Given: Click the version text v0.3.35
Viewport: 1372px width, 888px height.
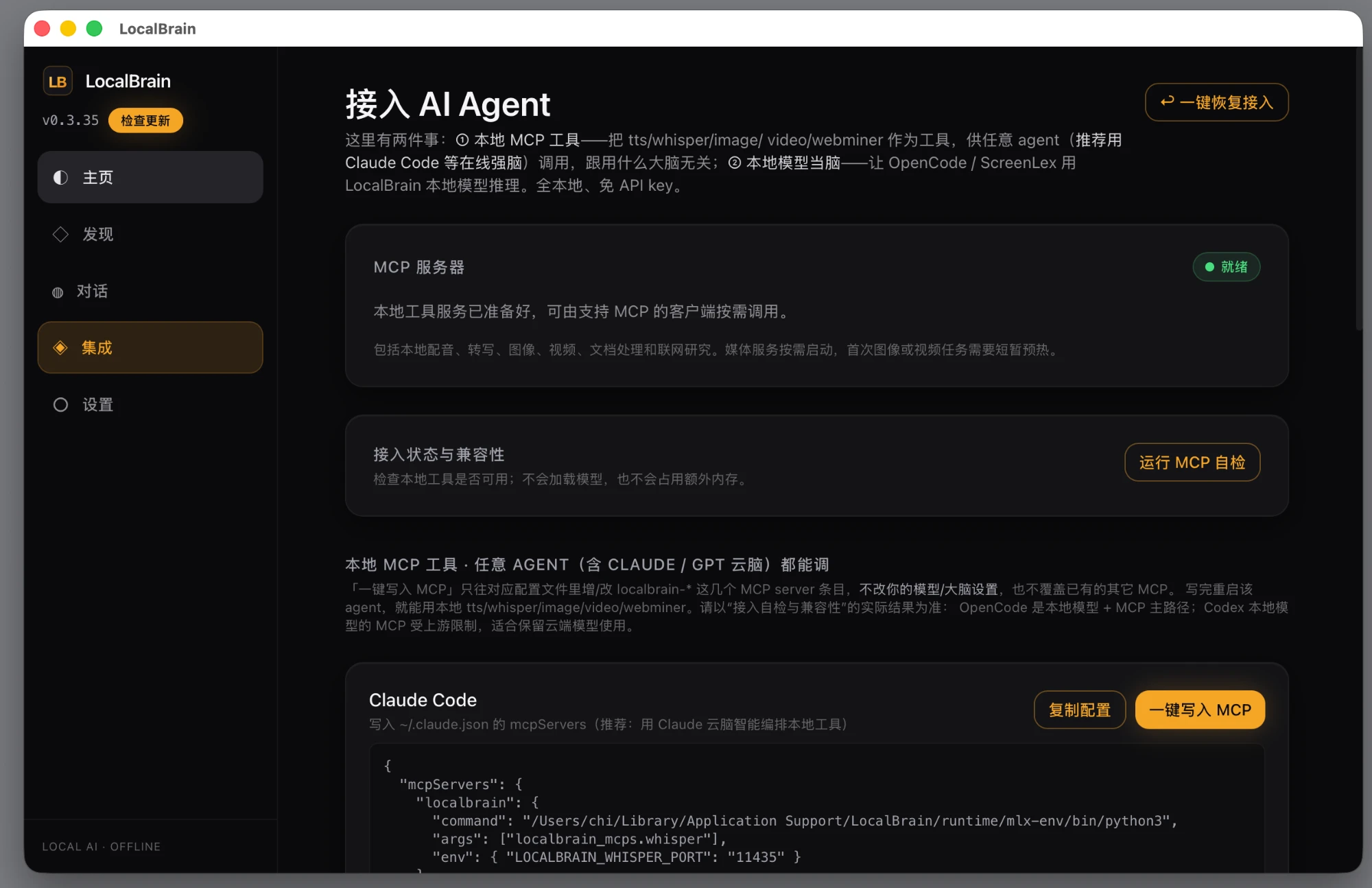Looking at the screenshot, I should [71, 120].
